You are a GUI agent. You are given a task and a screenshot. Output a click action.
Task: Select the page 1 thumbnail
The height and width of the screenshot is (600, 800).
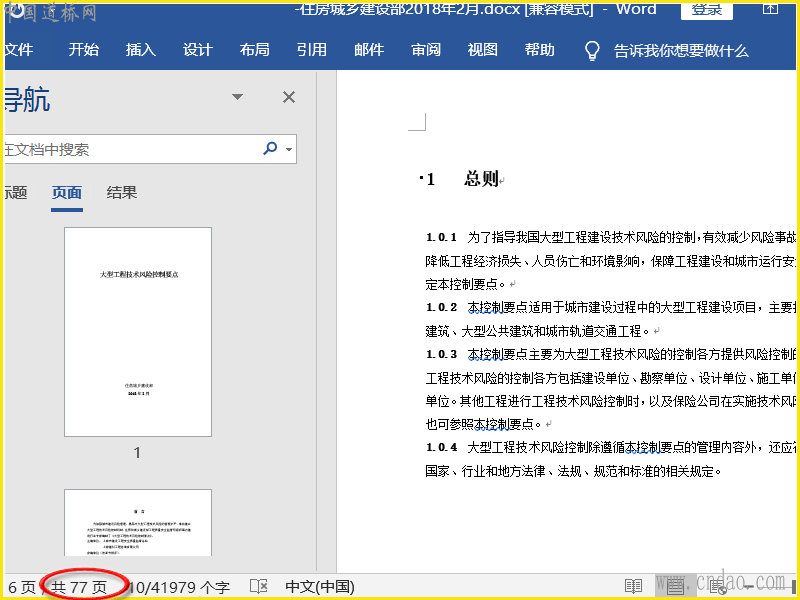[138, 332]
